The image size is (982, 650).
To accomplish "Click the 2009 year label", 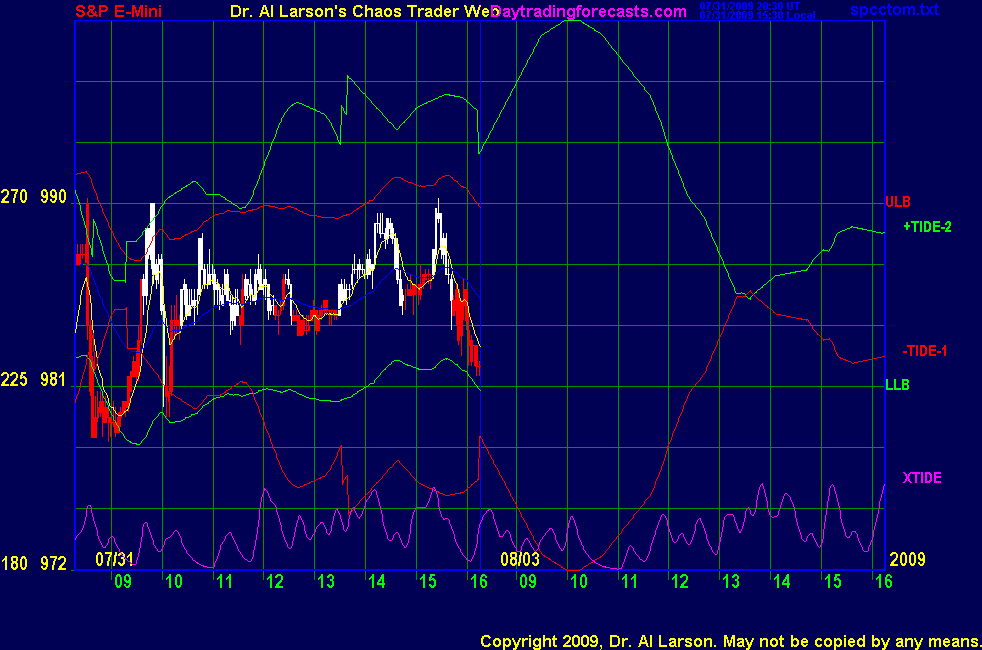I will click(907, 559).
